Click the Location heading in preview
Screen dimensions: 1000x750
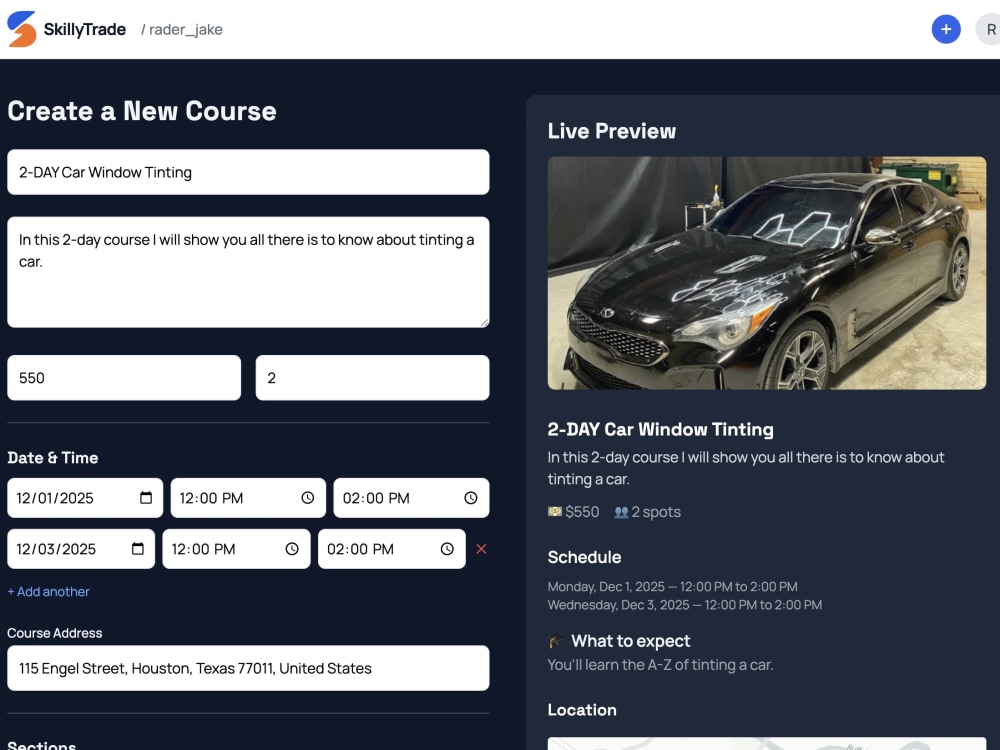[582, 710]
